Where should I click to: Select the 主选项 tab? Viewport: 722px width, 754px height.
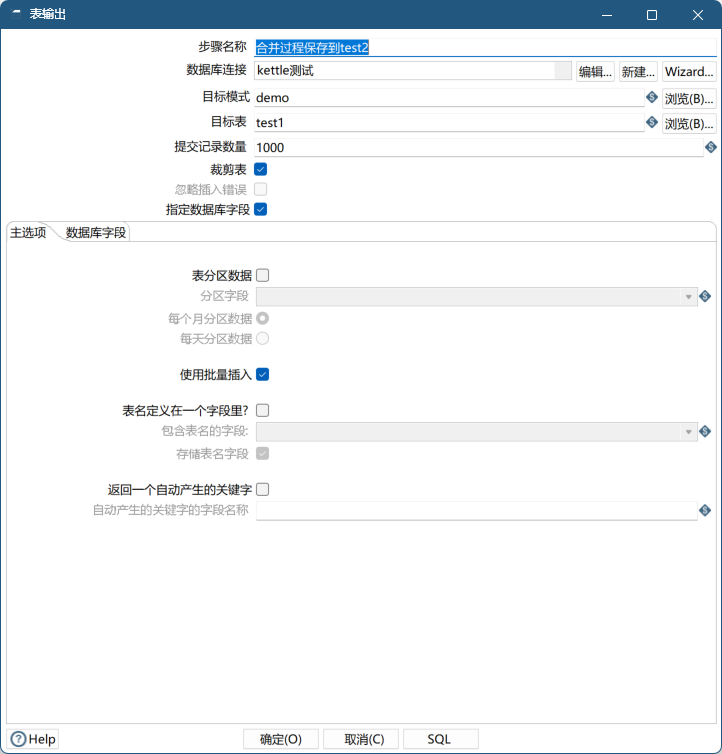pos(28,233)
